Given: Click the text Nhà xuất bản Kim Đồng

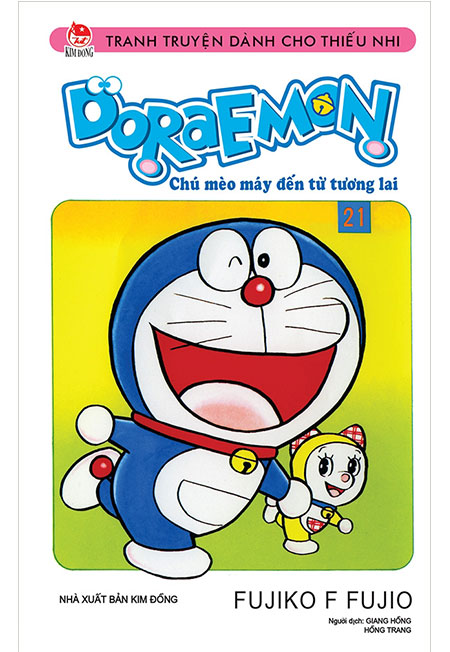Looking at the screenshot, I should click(119, 599).
